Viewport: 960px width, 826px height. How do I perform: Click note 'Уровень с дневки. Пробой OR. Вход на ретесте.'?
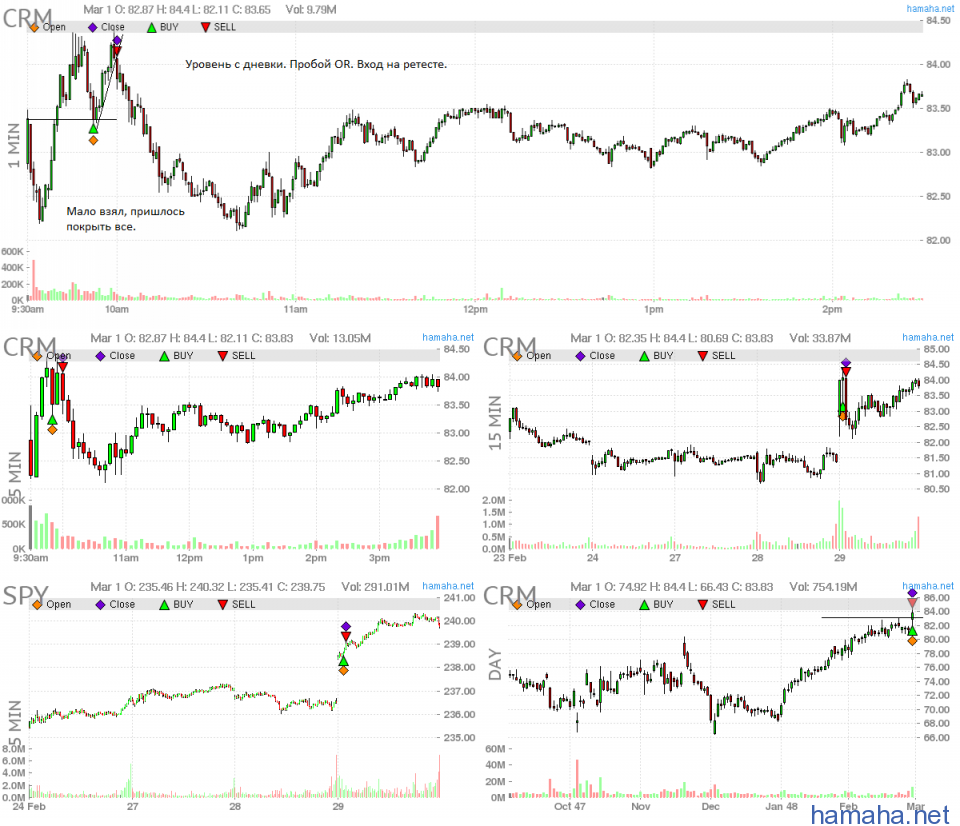click(316, 64)
